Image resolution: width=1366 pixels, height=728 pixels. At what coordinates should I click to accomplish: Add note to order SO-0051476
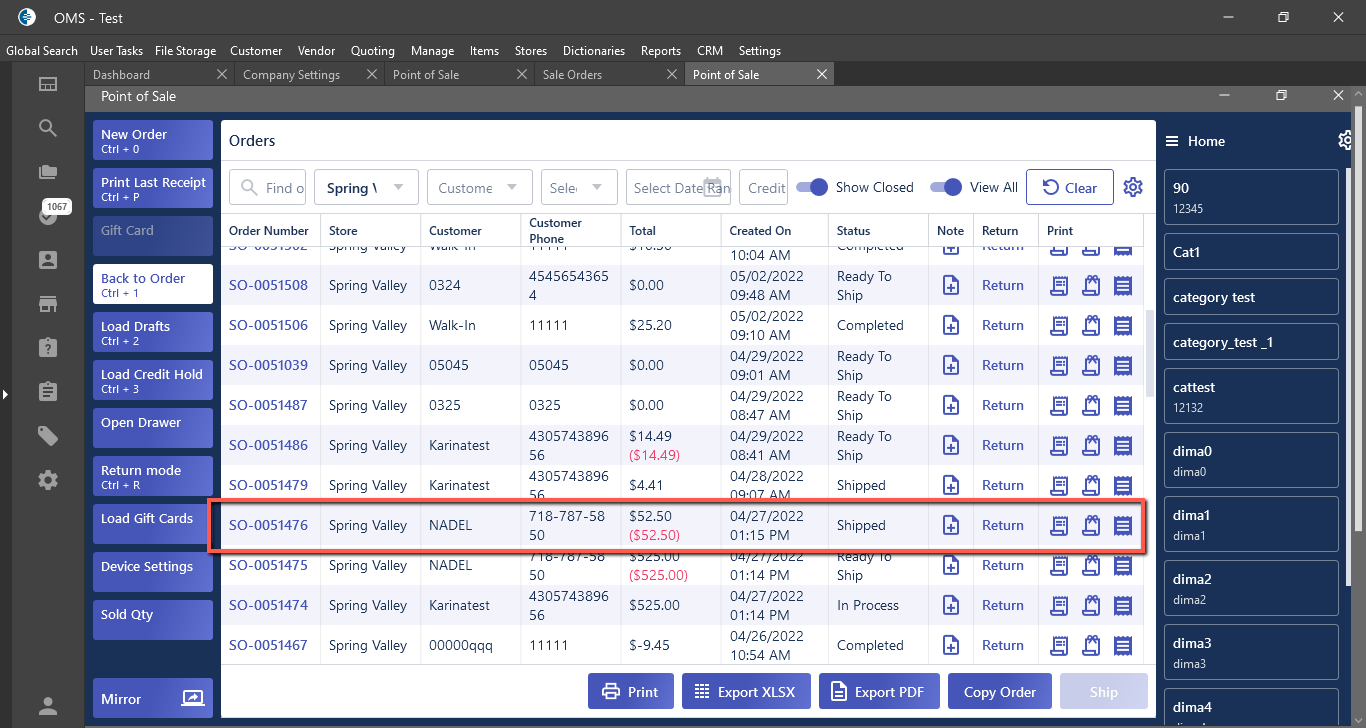[951, 525]
